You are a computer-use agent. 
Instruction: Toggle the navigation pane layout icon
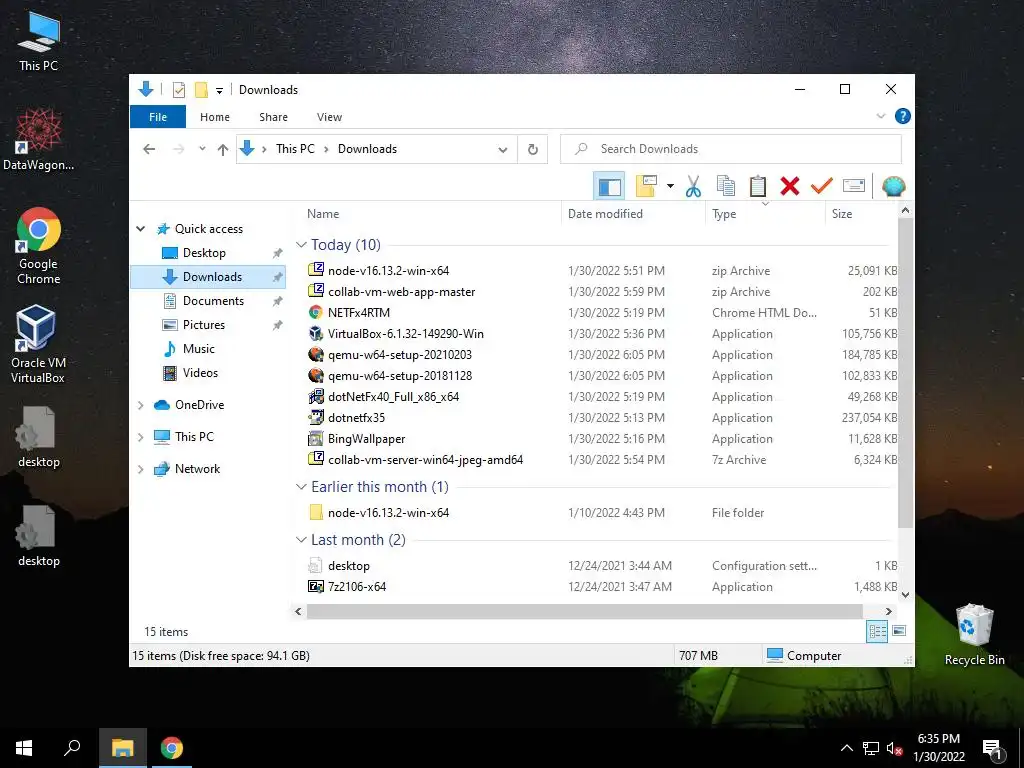[x=609, y=187]
